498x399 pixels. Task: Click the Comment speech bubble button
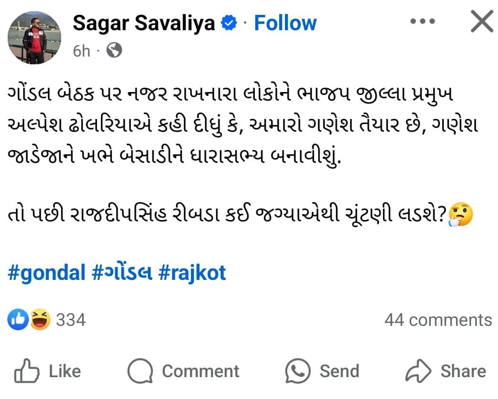pos(183,371)
